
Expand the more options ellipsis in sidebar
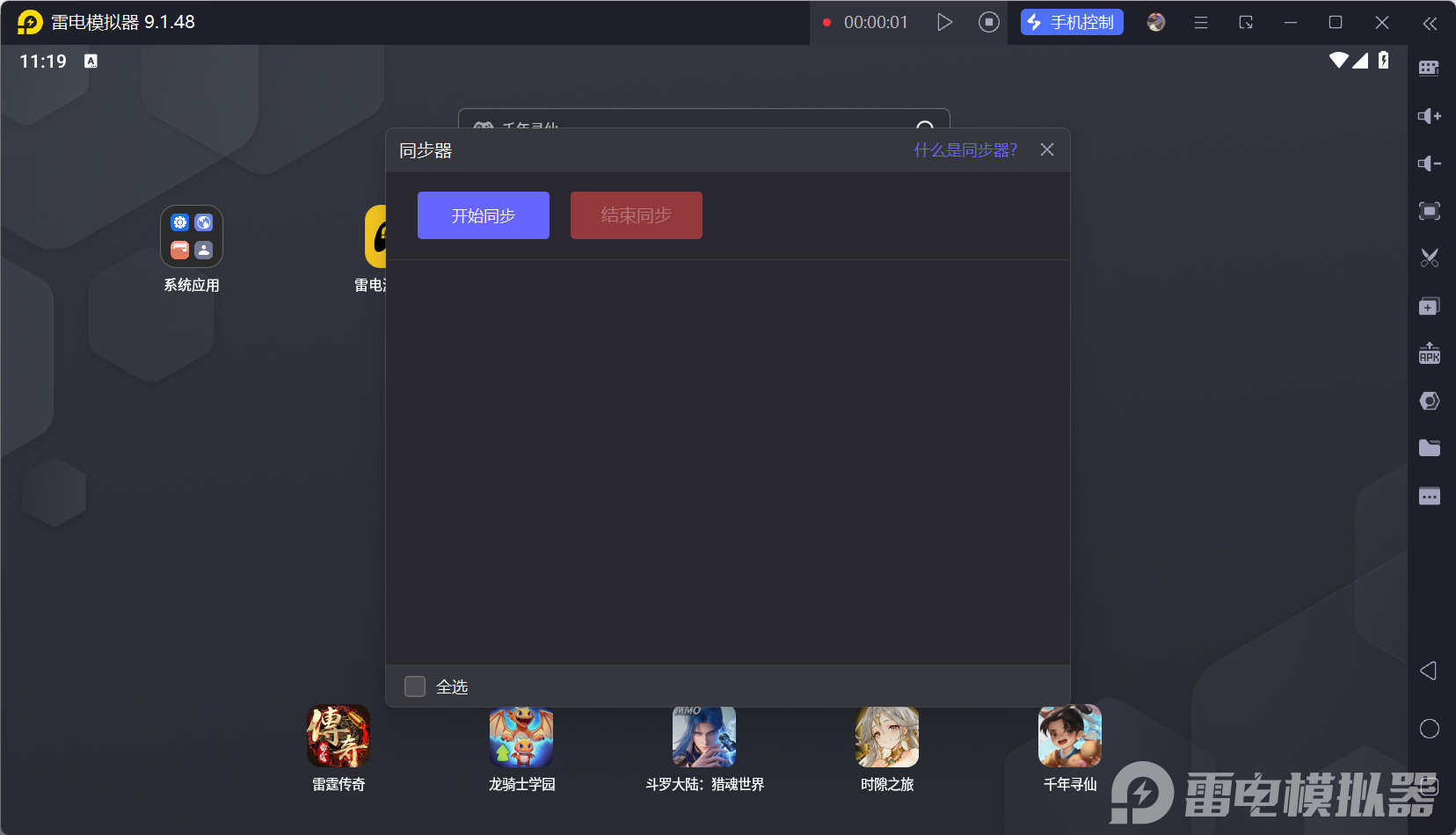pyautogui.click(x=1430, y=496)
